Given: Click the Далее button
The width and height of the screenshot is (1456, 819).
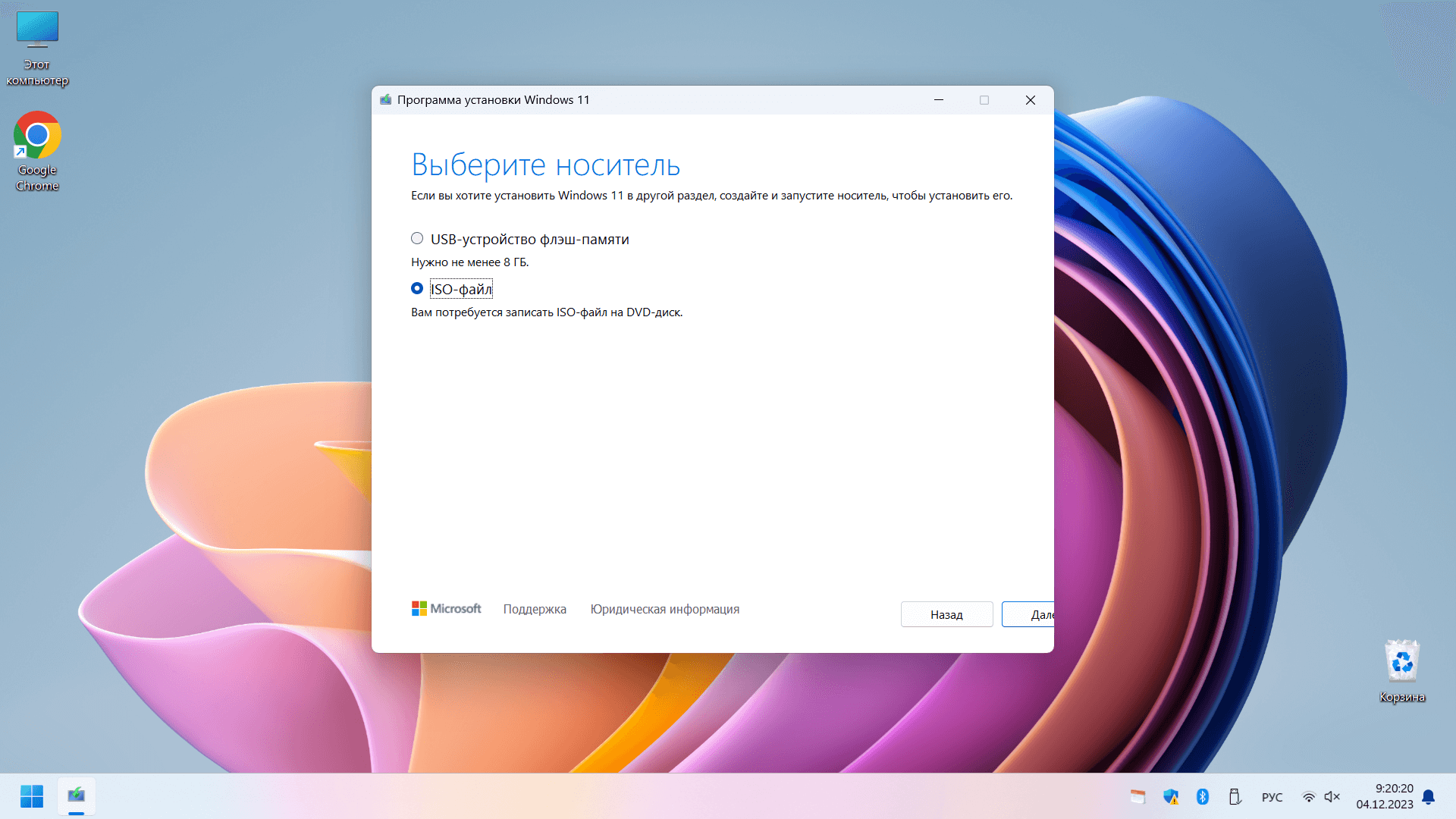Looking at the screenshot, I should point(1031,614).
